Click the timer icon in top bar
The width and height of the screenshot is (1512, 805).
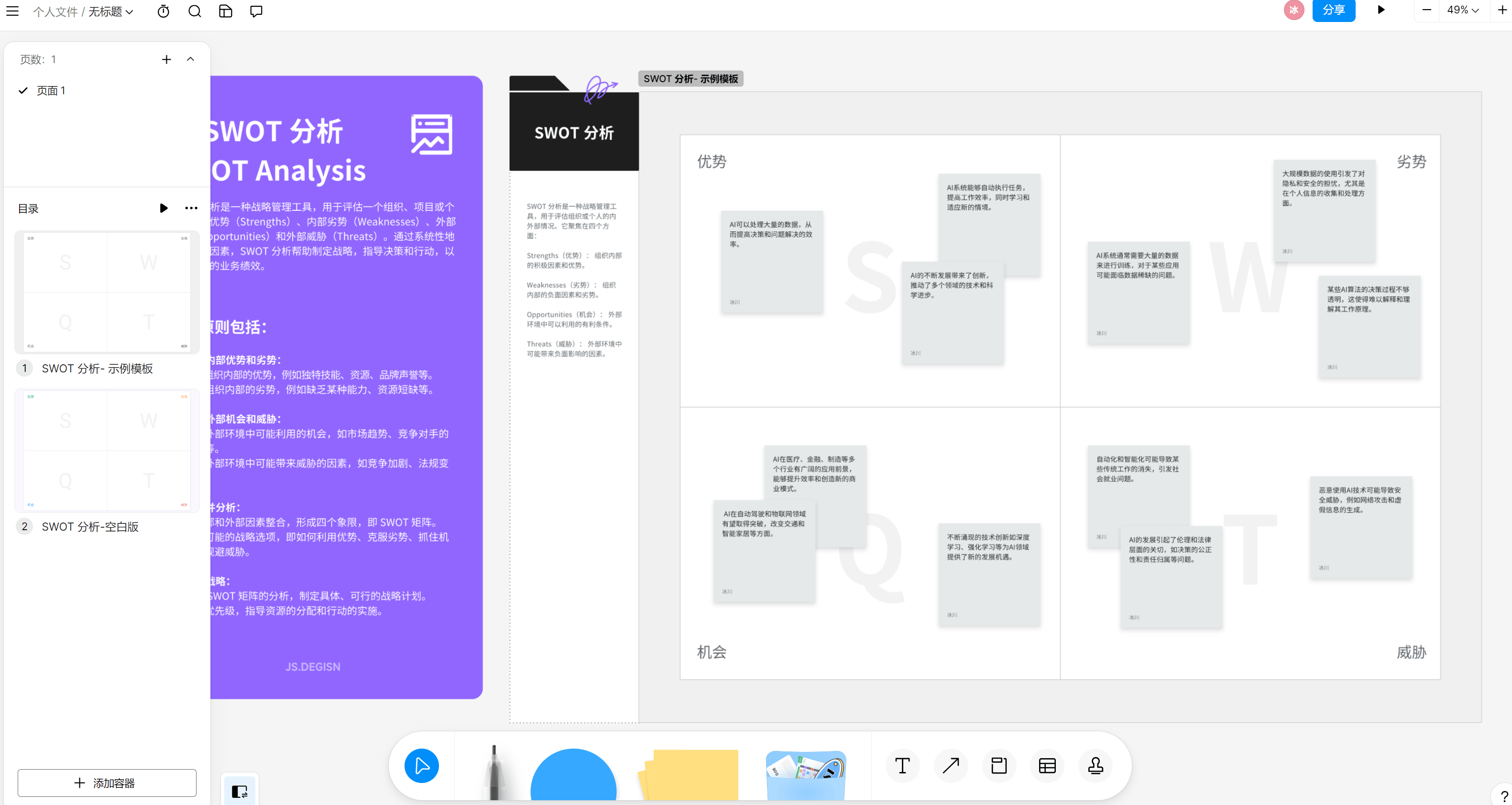click(163, 11)
